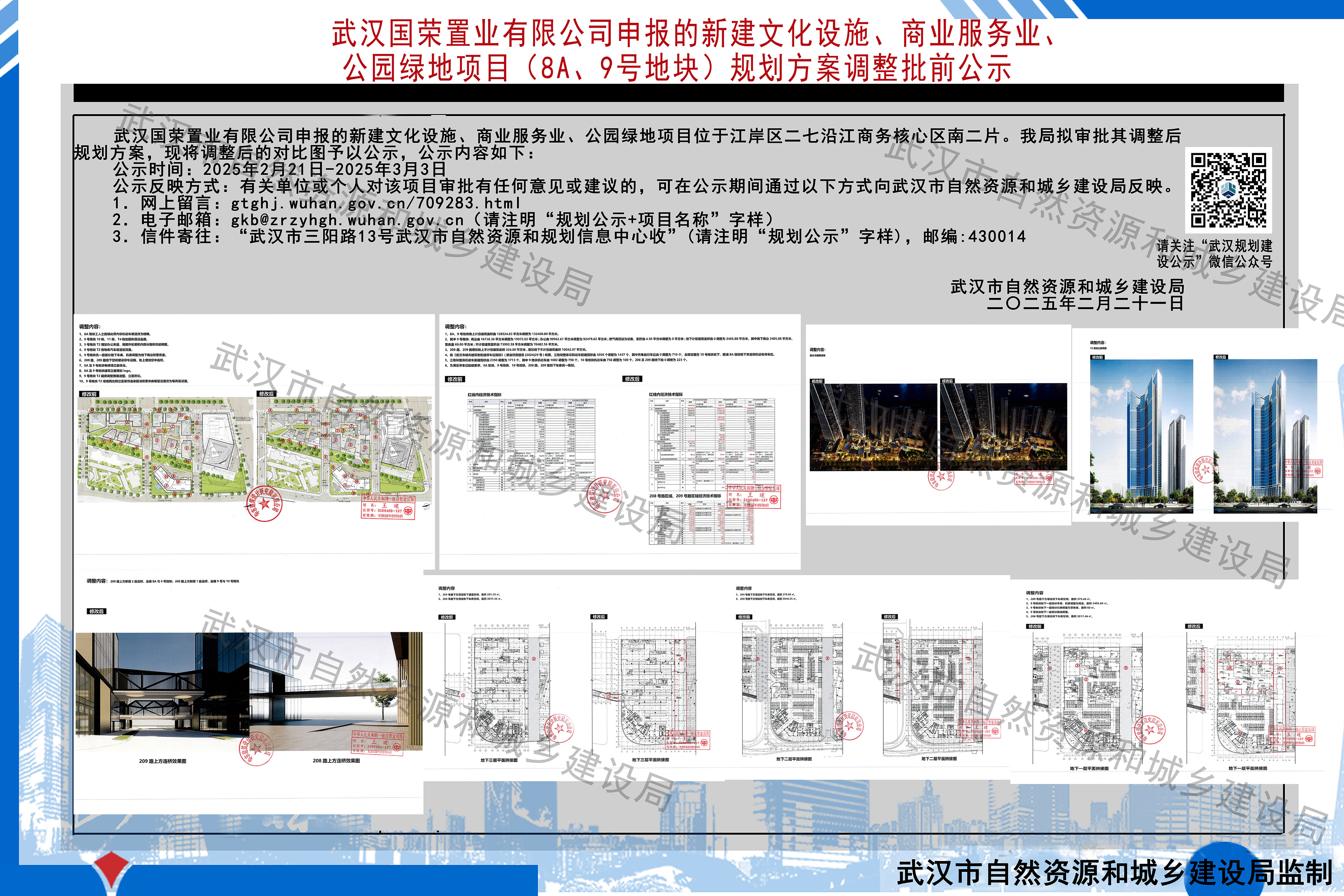Click title line 公园绿地项目（8A、9号地块）规划方案调整批前公示
Viewport: 1344px width, 896px height.
pyautogui.click(x=677, y=68)
